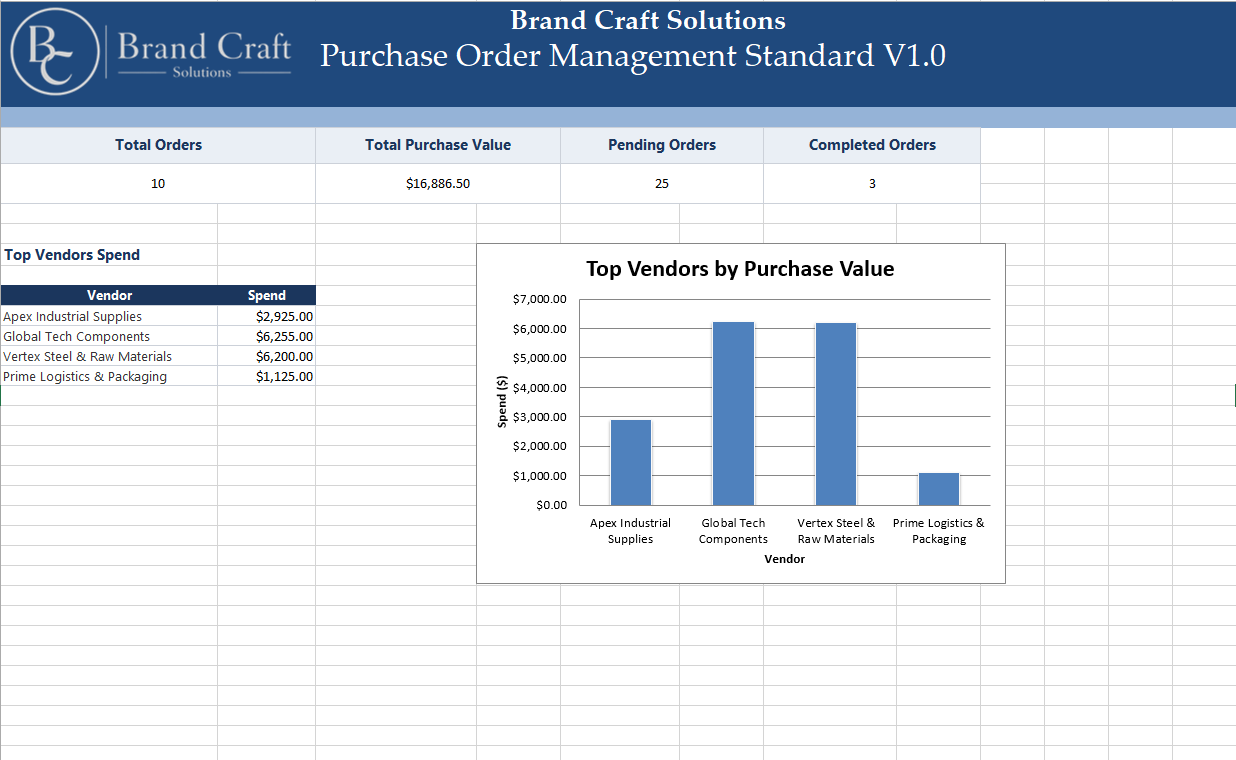Select the 'Purchase Order Management Standard V1.0' heading
This screenshot has width=1236, height=760.
click(633, 55)
